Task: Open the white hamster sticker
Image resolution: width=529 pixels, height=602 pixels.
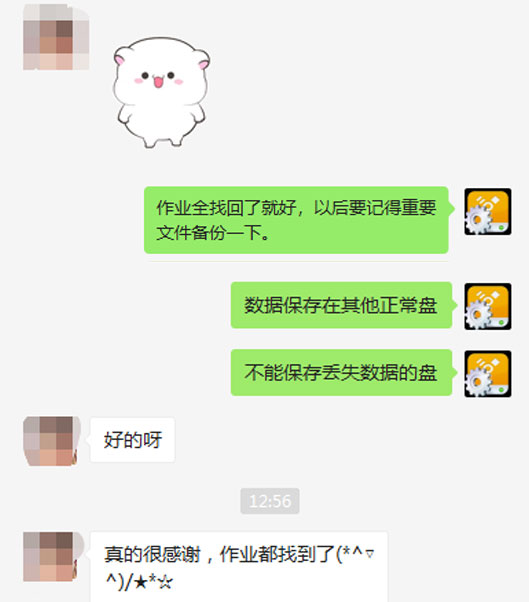Action: click(161, 93)
